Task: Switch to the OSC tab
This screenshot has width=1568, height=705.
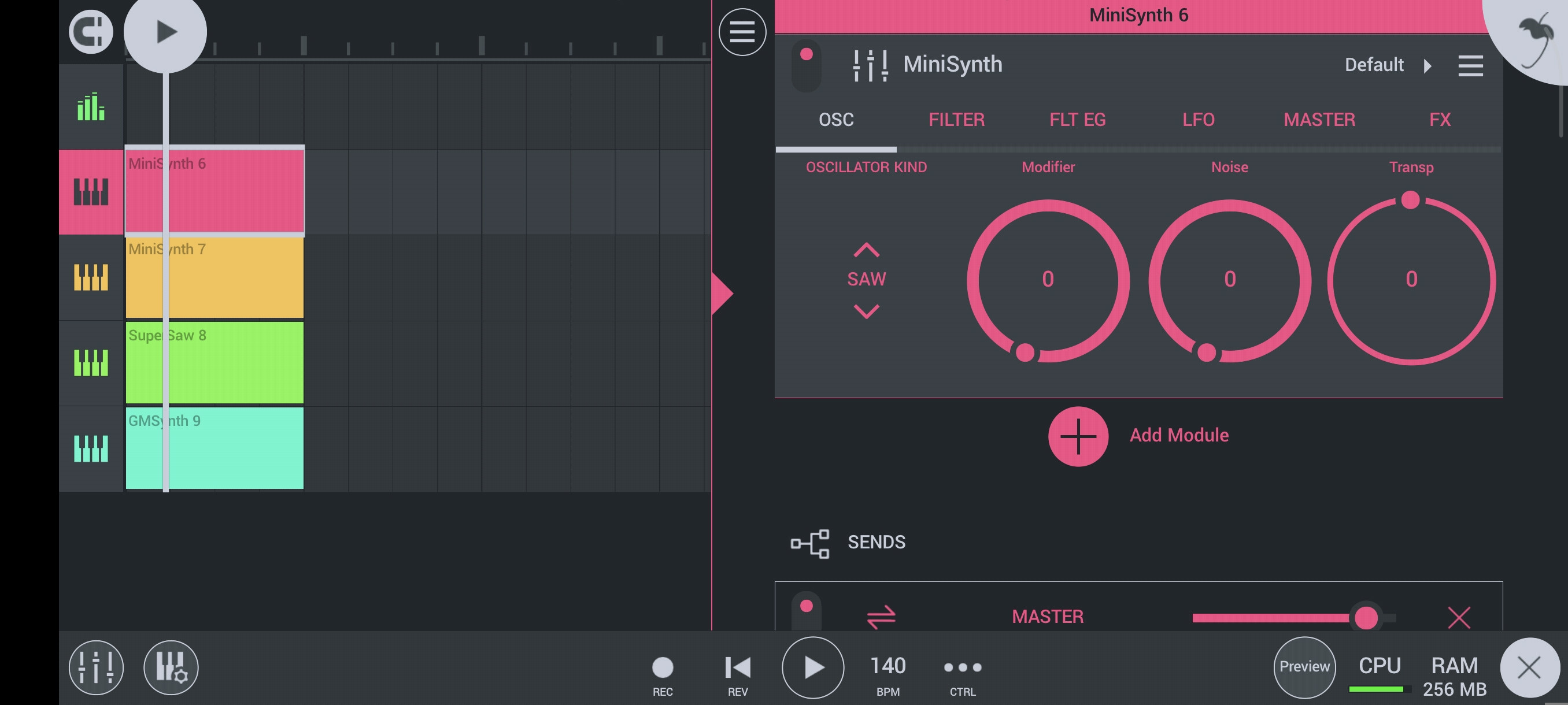Action: [x=837, y=120]
